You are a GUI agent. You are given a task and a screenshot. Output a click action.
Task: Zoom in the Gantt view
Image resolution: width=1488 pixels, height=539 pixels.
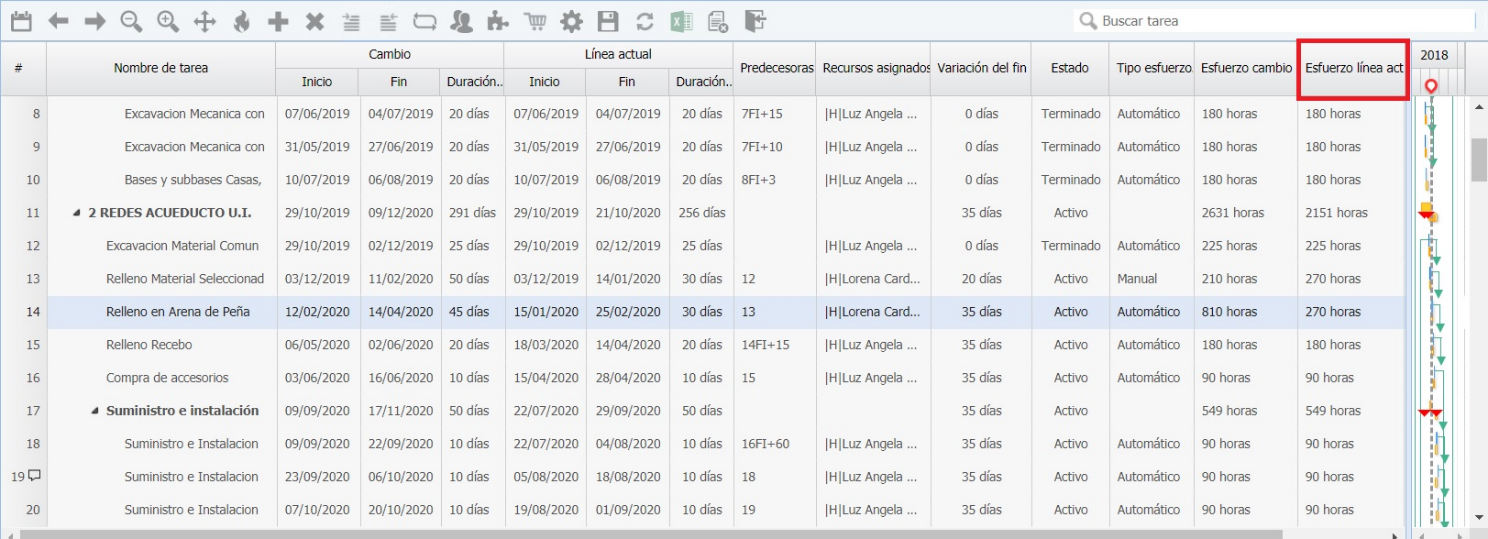pos(168,20)
